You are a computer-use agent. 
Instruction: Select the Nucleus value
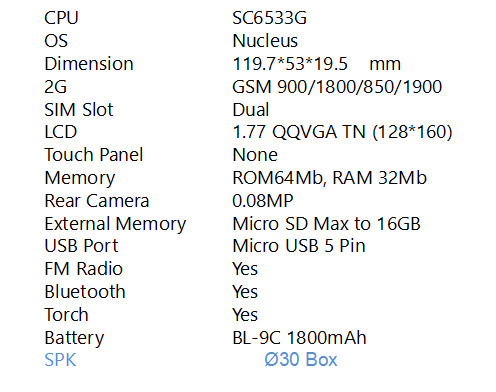pos(265,41)
